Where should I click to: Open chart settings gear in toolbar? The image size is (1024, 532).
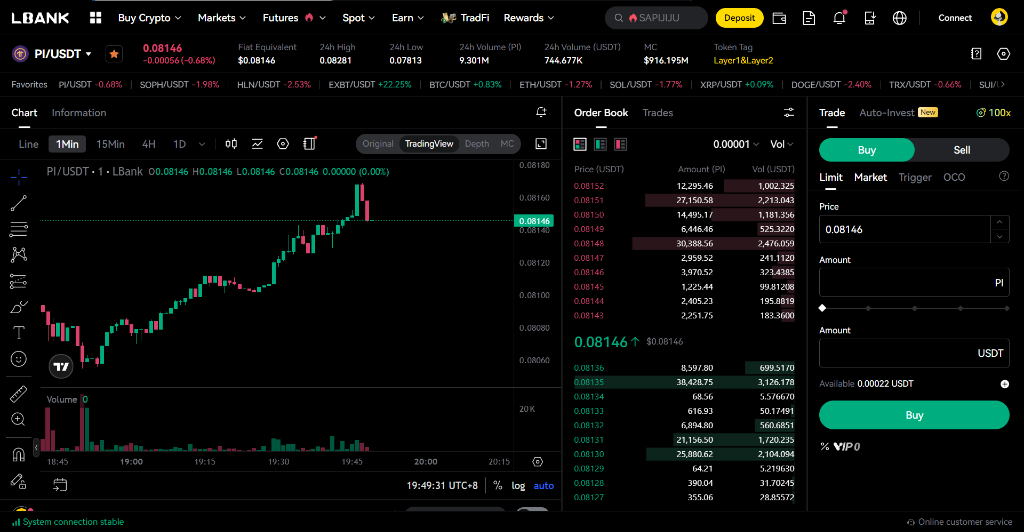(x=283, y=144)
